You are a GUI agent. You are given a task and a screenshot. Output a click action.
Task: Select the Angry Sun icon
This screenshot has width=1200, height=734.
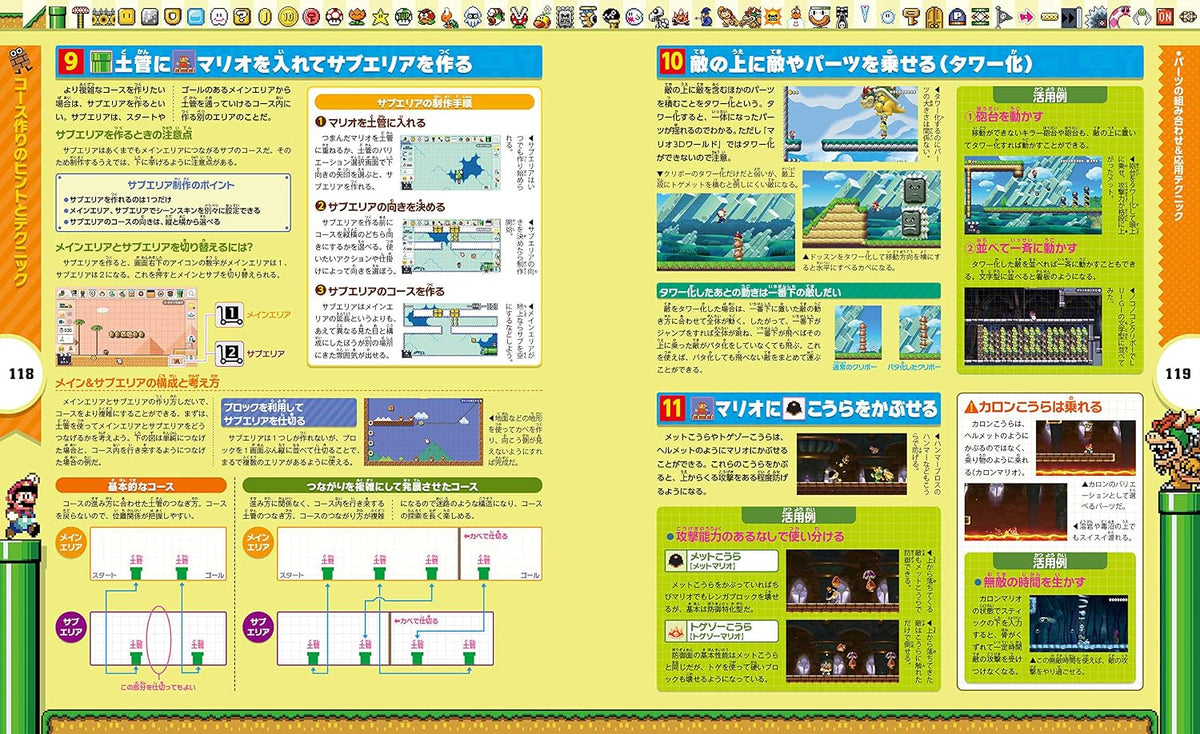pyautogui.click(x=773, y=17)
